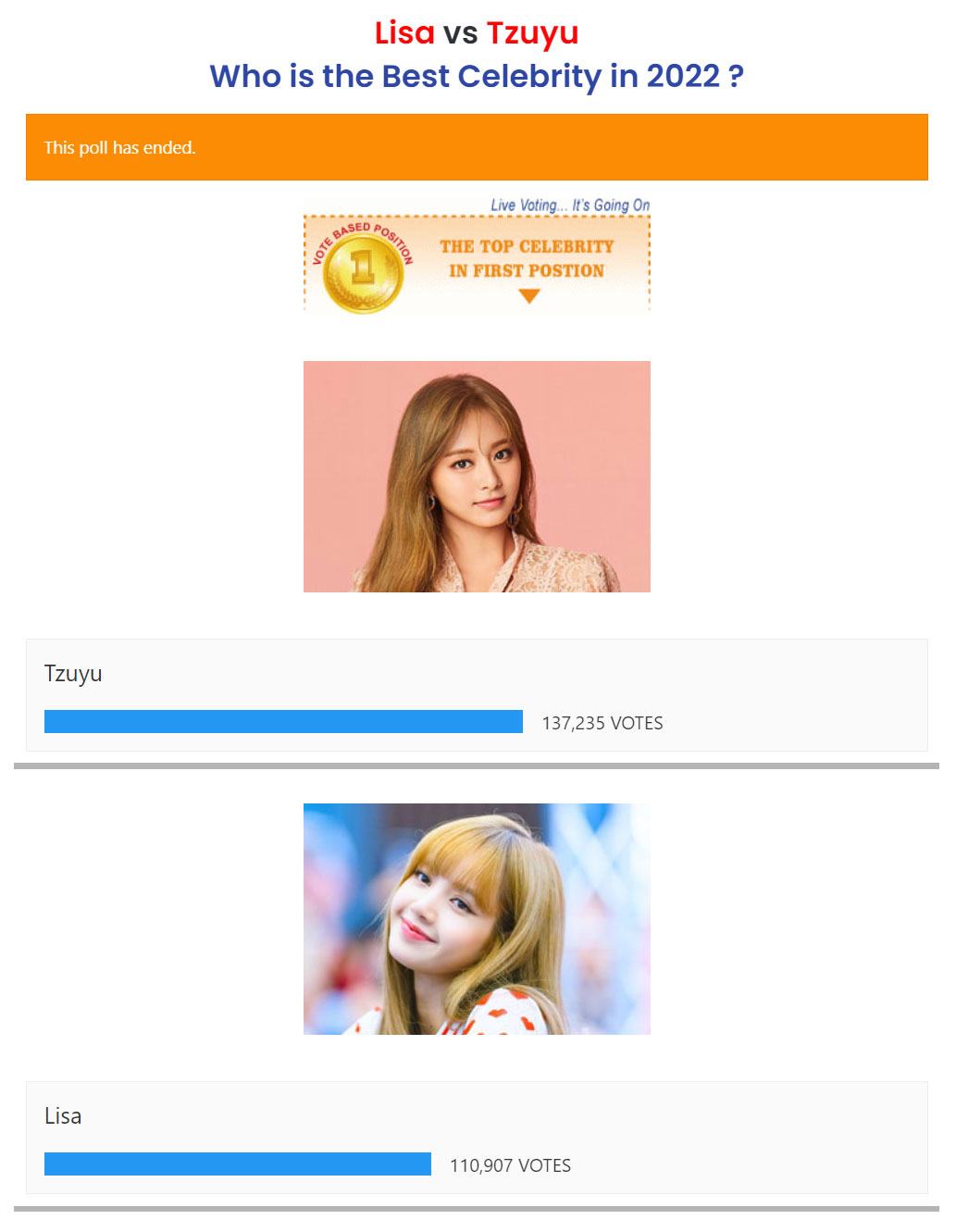Click the gray divider below Tzuyu's result

[x=477, y=766]
